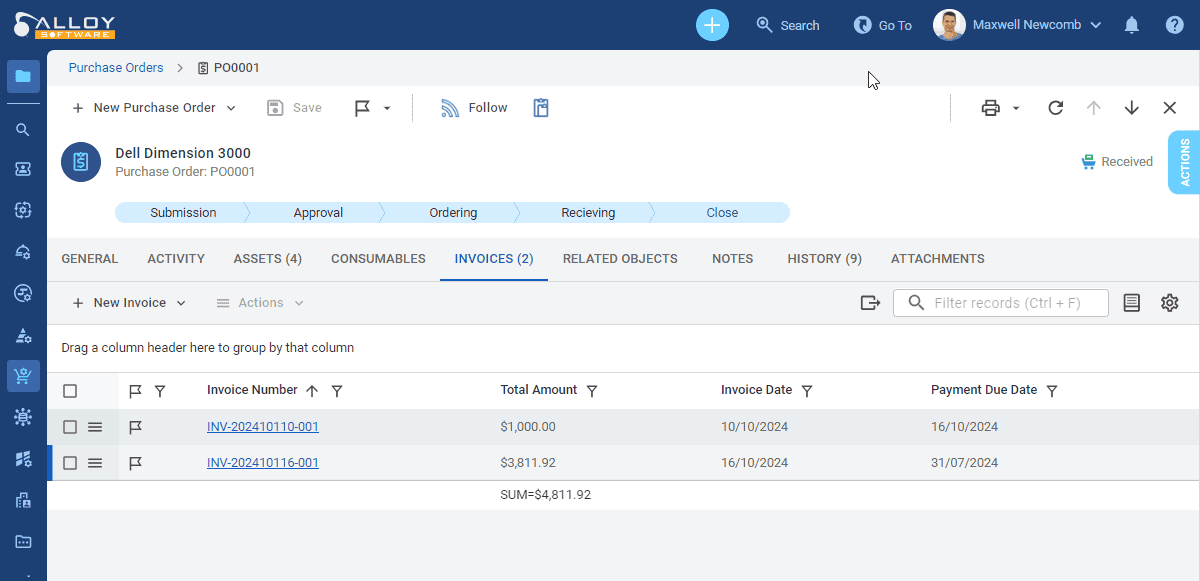Go to Purchase Orders breadcrumb
The image size is (1200, 581).
tap(116, 68)
